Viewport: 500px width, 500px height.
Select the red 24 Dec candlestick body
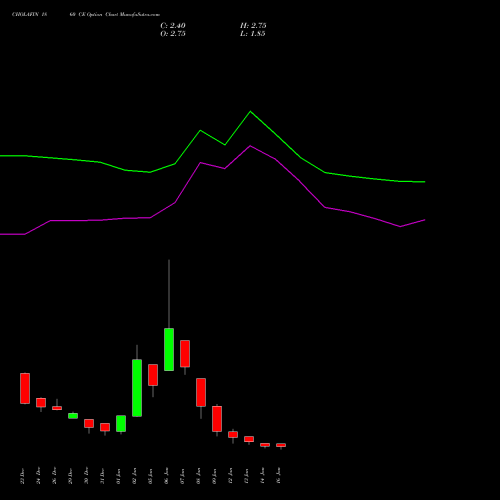click(41, 403)
